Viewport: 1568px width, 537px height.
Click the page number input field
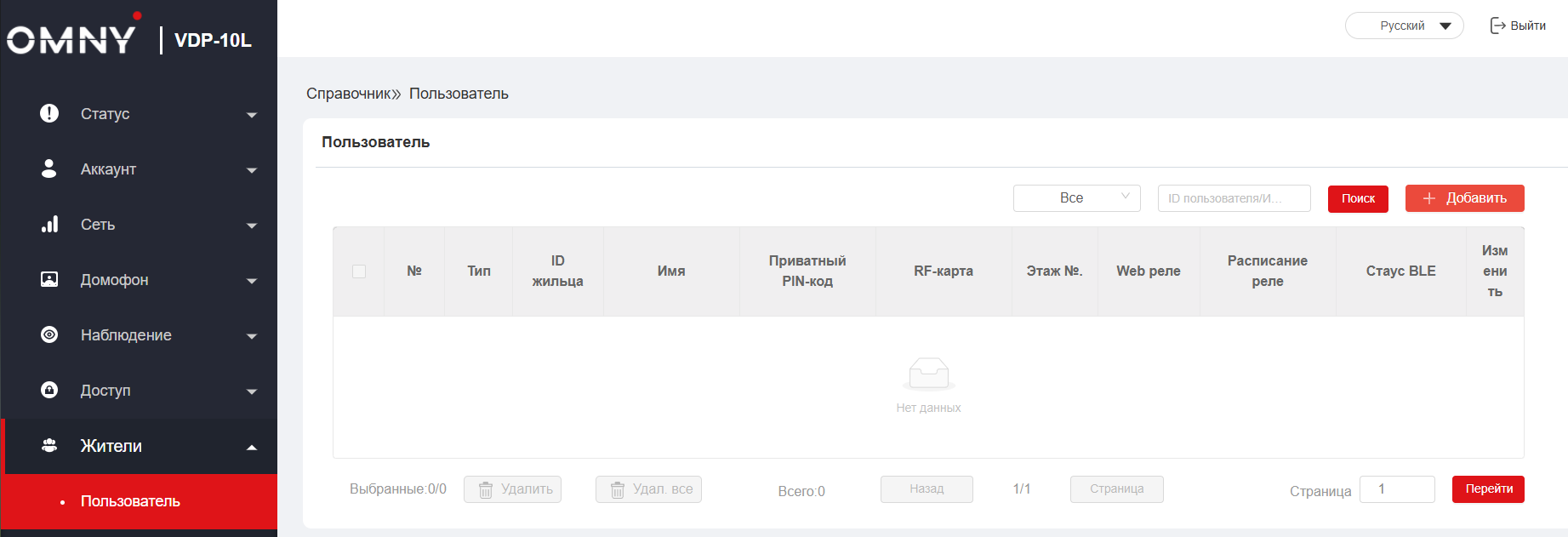(1397, 489)
